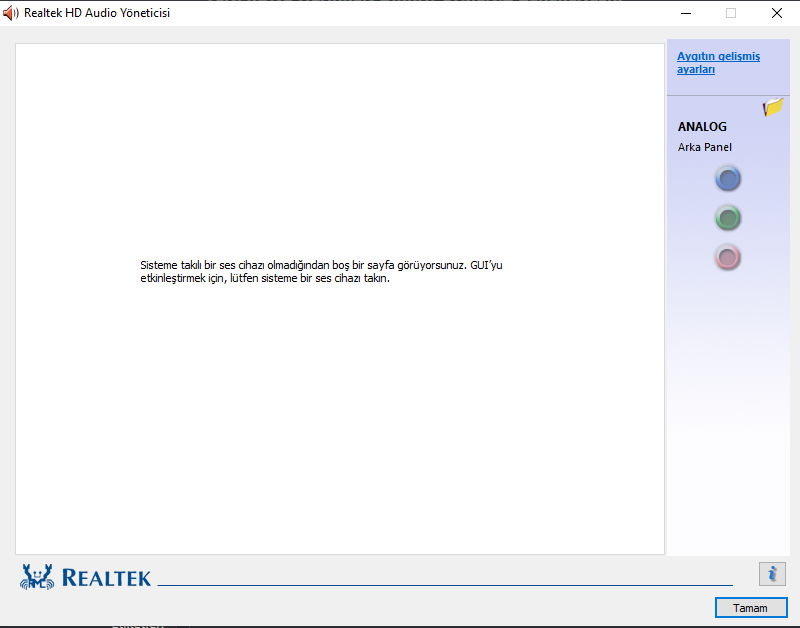Click the Sisteme takılı bir ses cihazı message
This screenshot has width=800, height=628.
(x=321, y=271)
